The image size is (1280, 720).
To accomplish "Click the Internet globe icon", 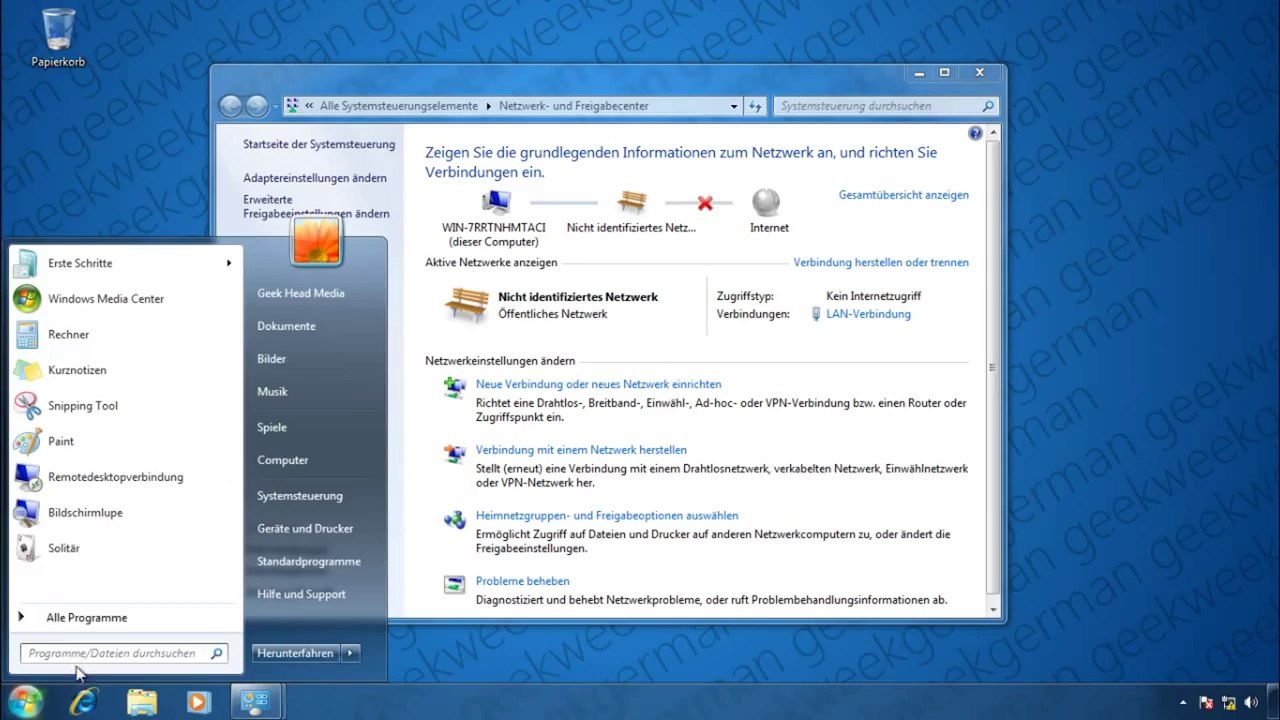I will pyautogui.click(x=766, y=203).
